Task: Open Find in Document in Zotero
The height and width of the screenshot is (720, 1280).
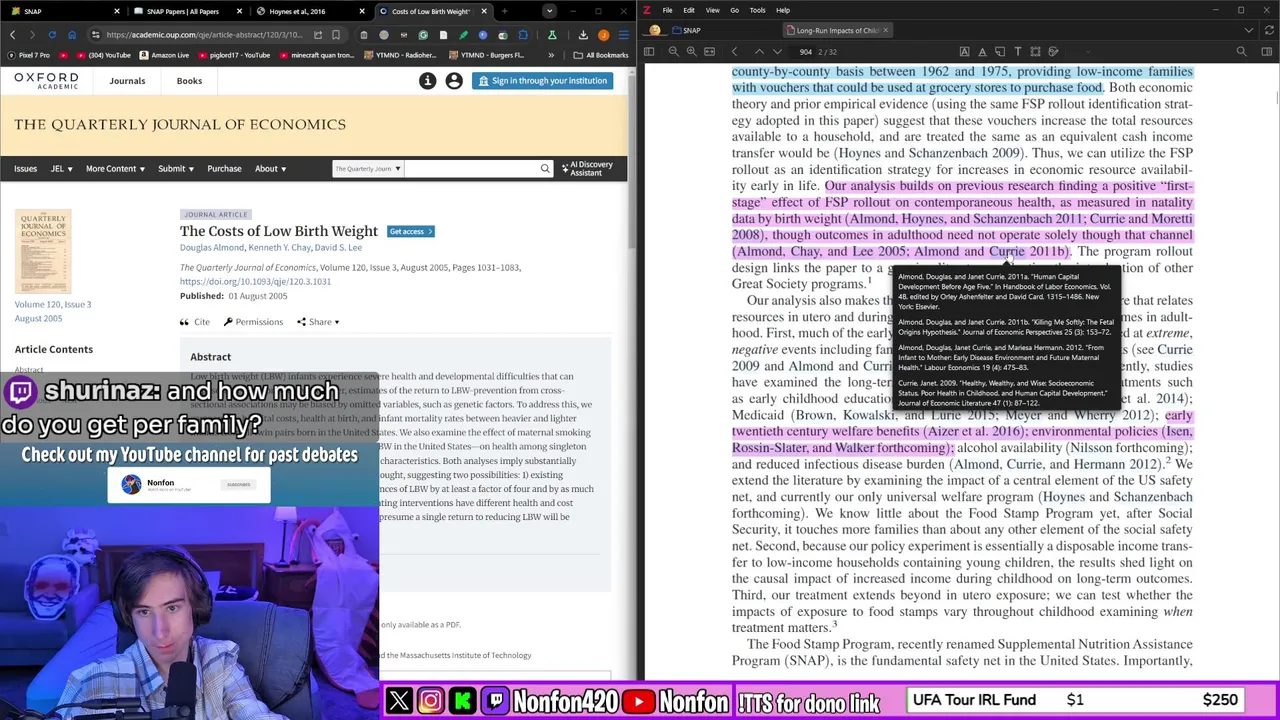Action: pyautogui.click(x=1242, y=51)
